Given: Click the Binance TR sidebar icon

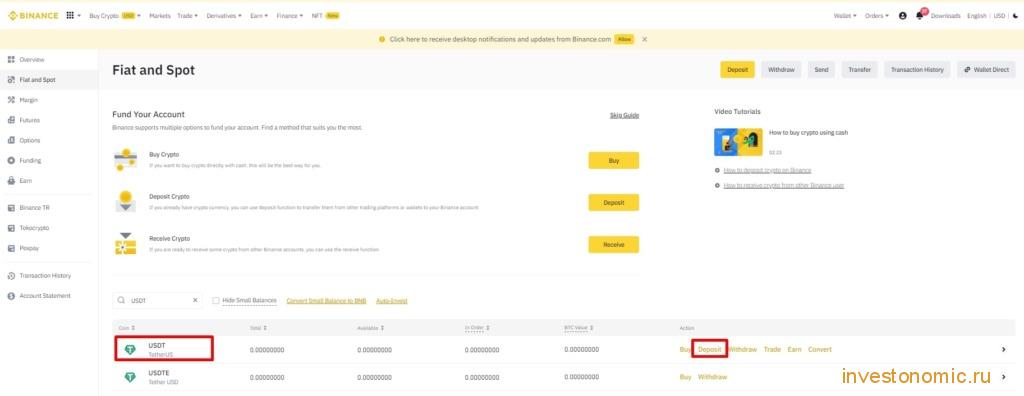Looking at the screenshot, I should point(11,208).
